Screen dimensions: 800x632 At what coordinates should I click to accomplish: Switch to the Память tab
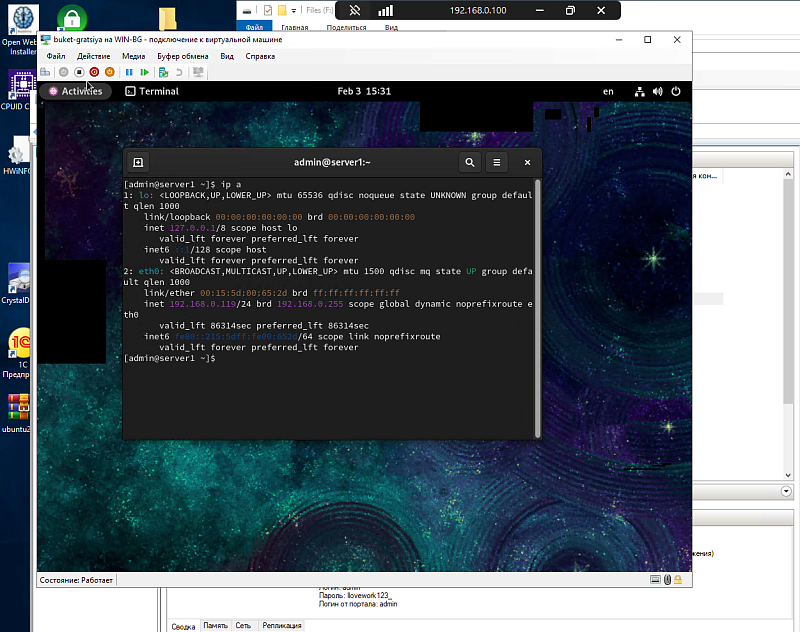tap(215, 626)
